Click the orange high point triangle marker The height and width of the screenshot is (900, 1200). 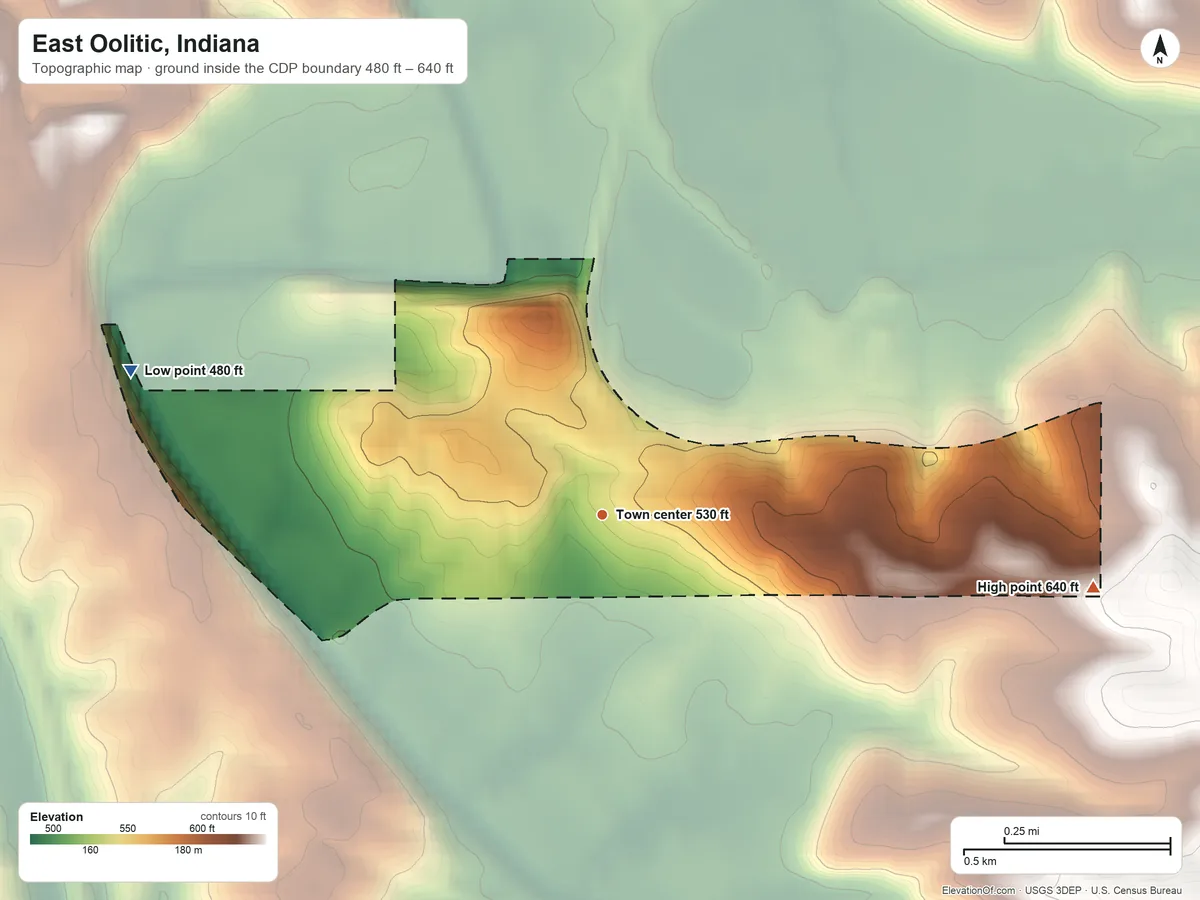[1093, 588]
